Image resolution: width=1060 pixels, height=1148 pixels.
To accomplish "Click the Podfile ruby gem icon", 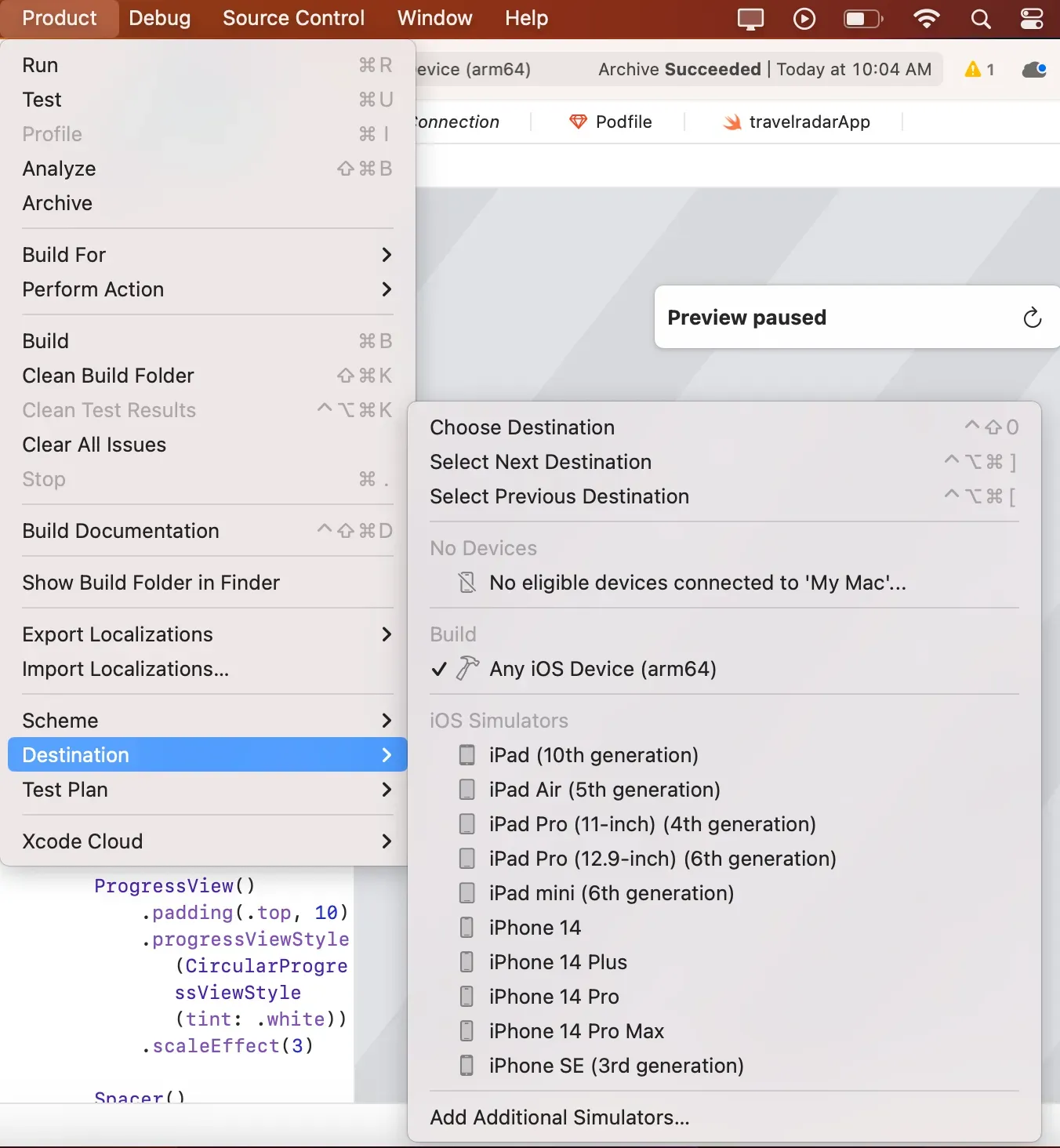I will click(578, 122).
